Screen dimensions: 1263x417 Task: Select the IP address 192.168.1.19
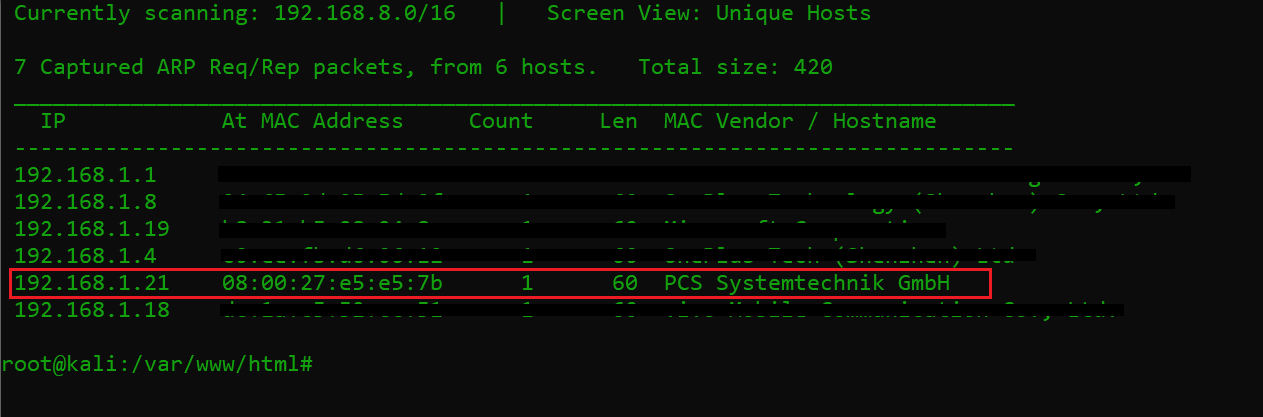(x=91, y=229)
